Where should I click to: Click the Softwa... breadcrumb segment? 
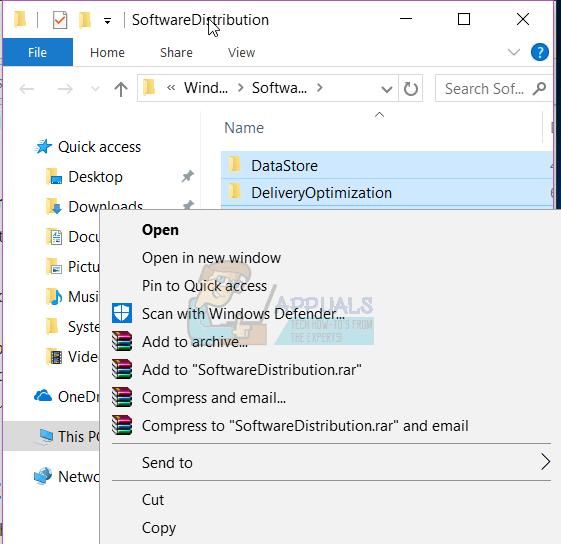coord(279,88)
